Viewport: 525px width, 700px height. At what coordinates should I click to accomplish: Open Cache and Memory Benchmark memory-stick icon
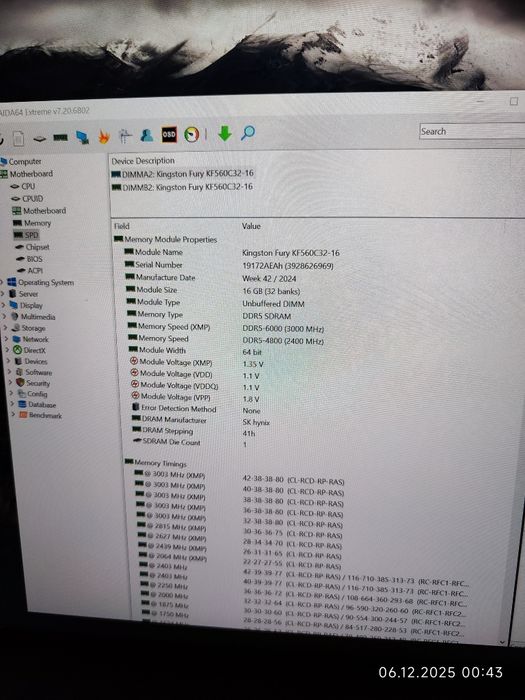point(60,138)
